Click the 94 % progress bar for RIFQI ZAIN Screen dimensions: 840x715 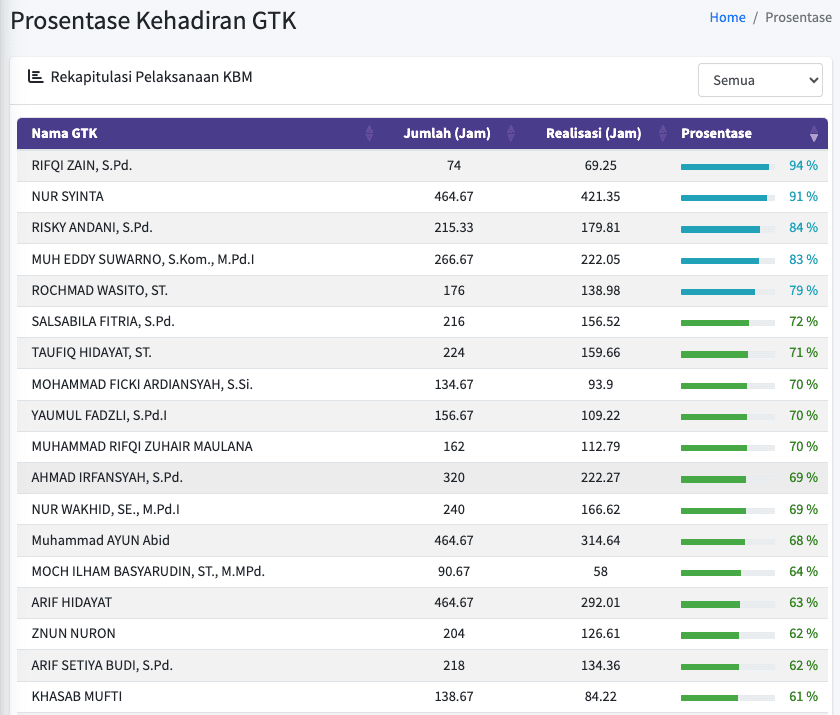coord(728,167)
